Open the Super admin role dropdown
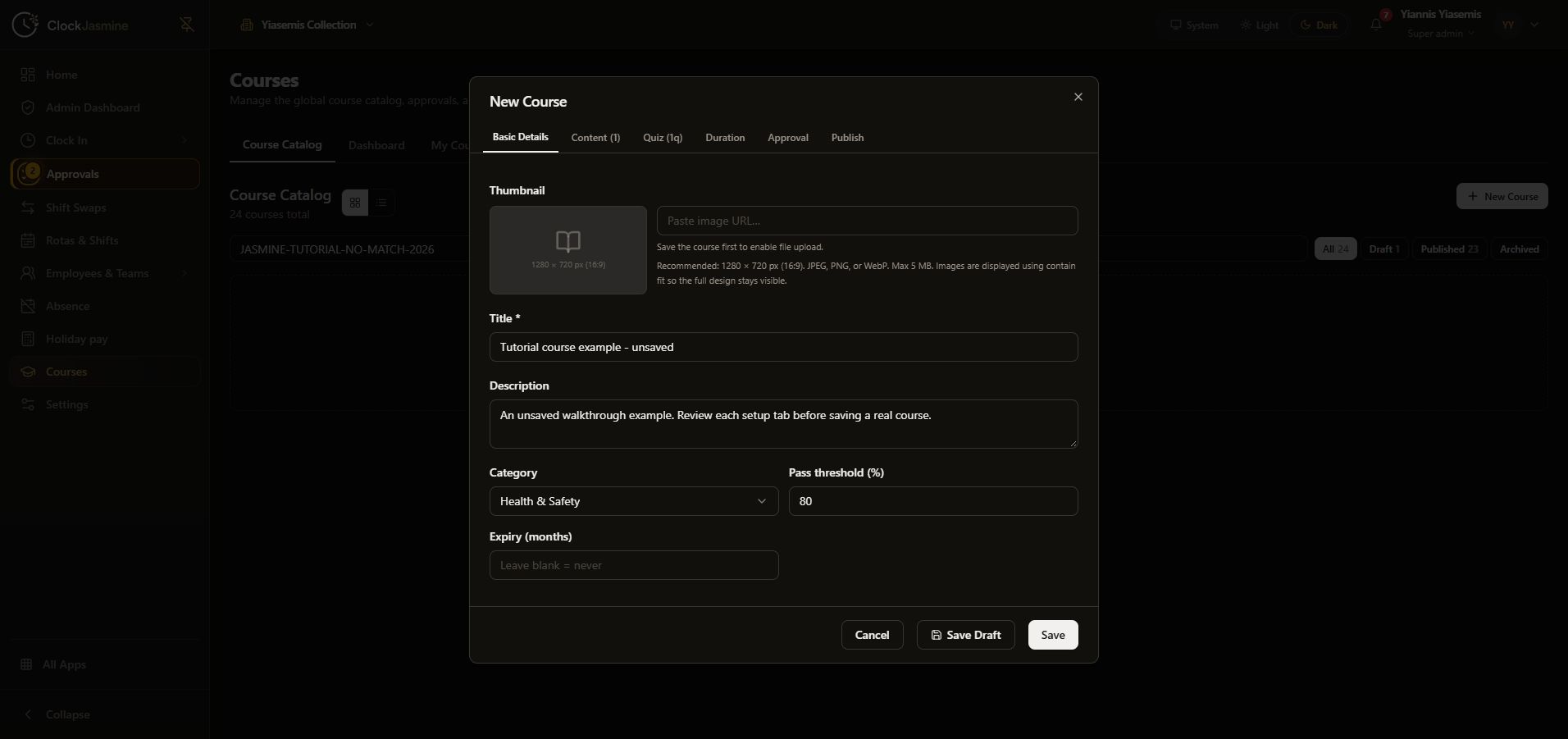This screenshot has height=739, width=1568. click(x=1441, y=34)
